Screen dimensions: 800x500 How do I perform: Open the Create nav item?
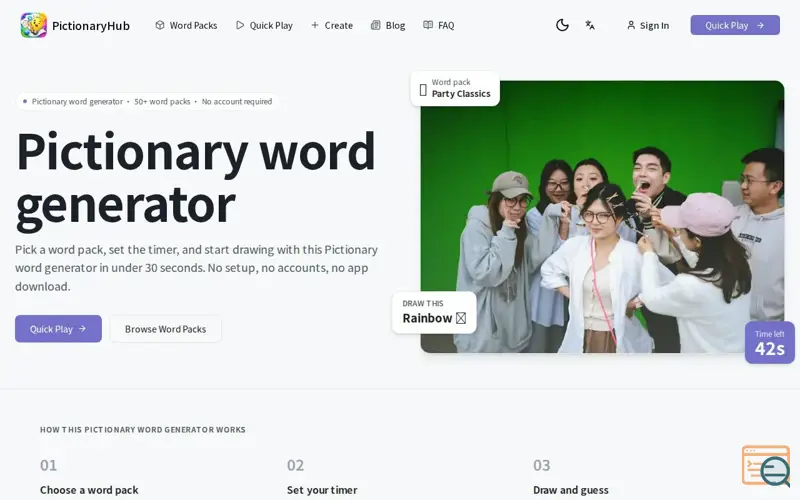pos(332,25)
